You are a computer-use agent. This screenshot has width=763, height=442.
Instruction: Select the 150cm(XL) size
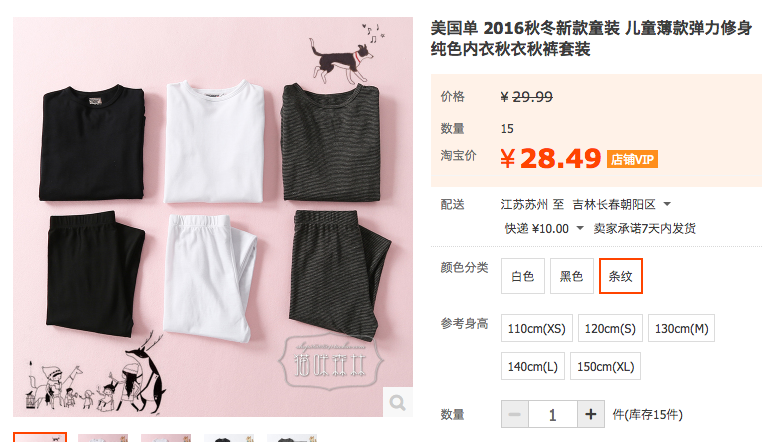605,366
